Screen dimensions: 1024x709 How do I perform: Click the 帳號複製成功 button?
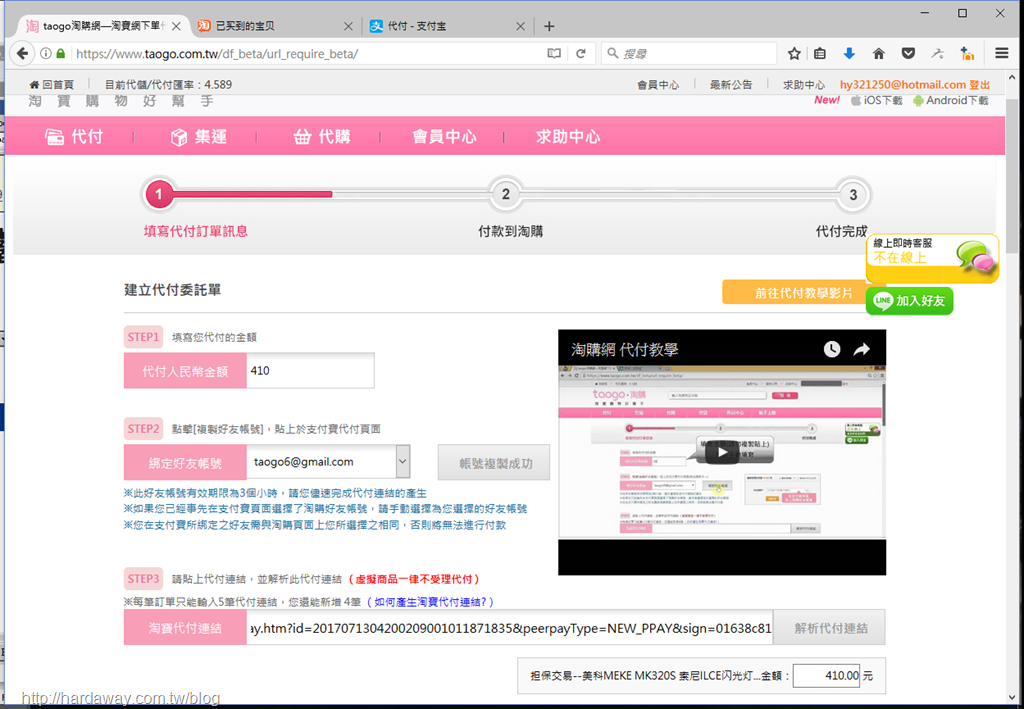[x=494, y=463]
